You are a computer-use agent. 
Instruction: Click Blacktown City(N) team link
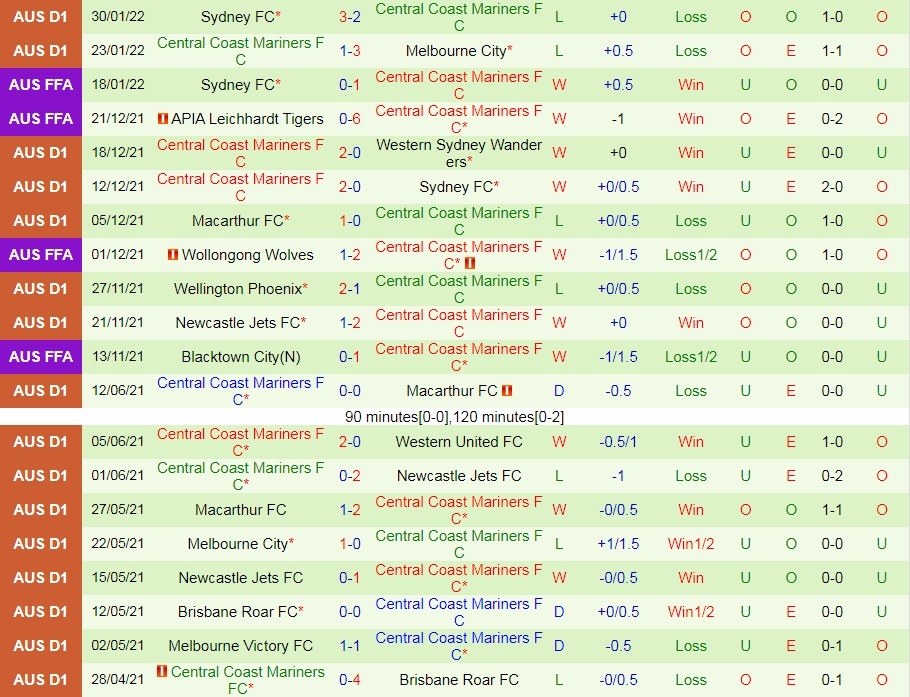pos(241,356)
